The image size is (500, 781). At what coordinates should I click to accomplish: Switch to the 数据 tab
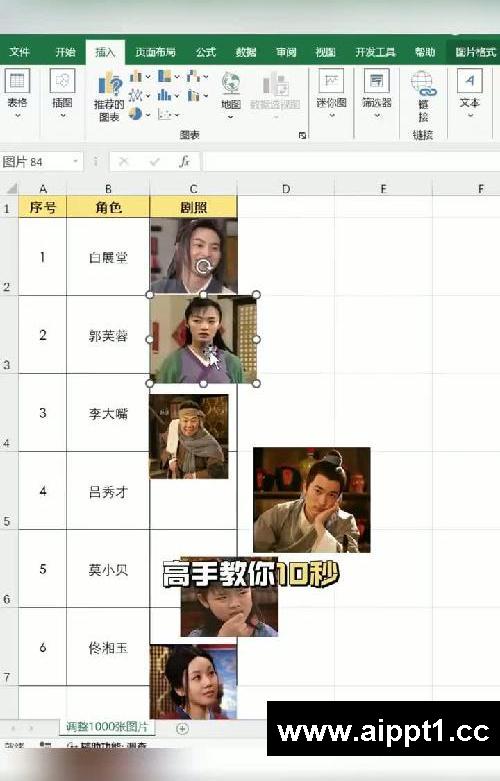(x=246, y=52)
